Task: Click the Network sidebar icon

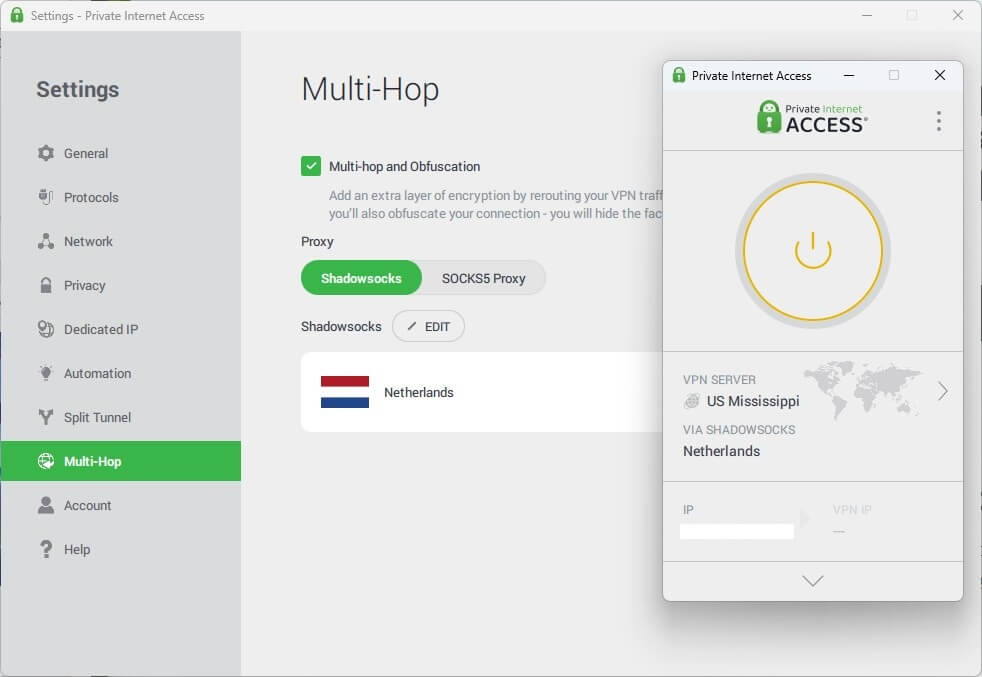Action: point(46,241)
